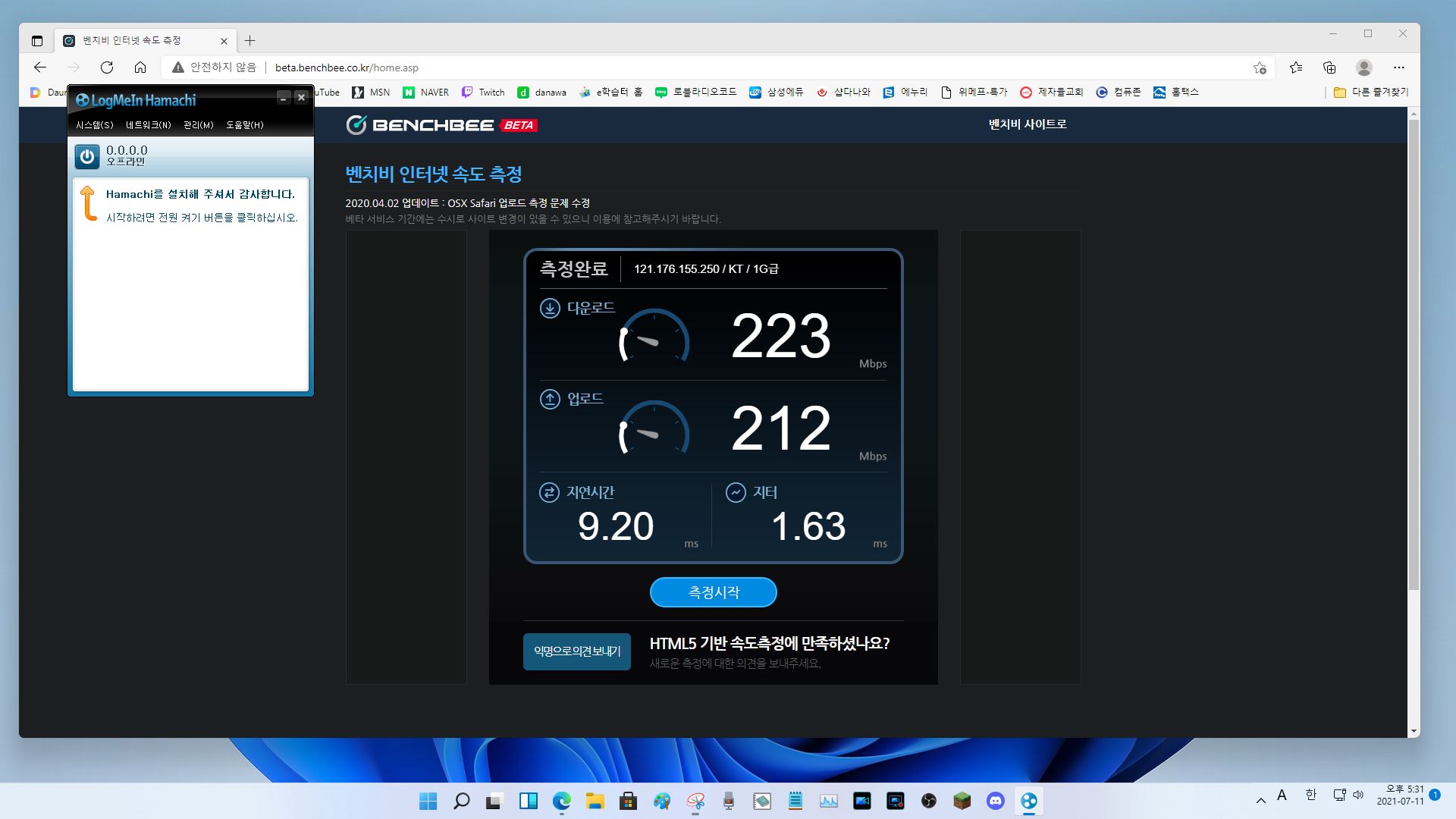Open Hamachi 네트워크(N) menu

pos(149,125)
